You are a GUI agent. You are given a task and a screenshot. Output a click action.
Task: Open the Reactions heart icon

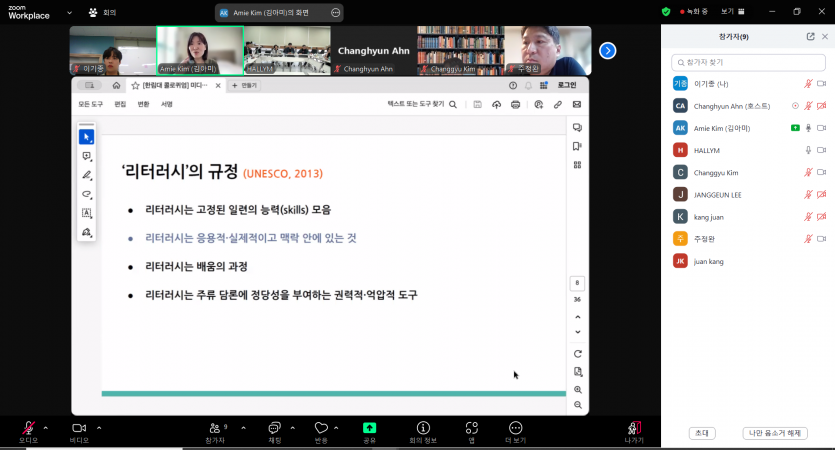click(x=321, y=428)
